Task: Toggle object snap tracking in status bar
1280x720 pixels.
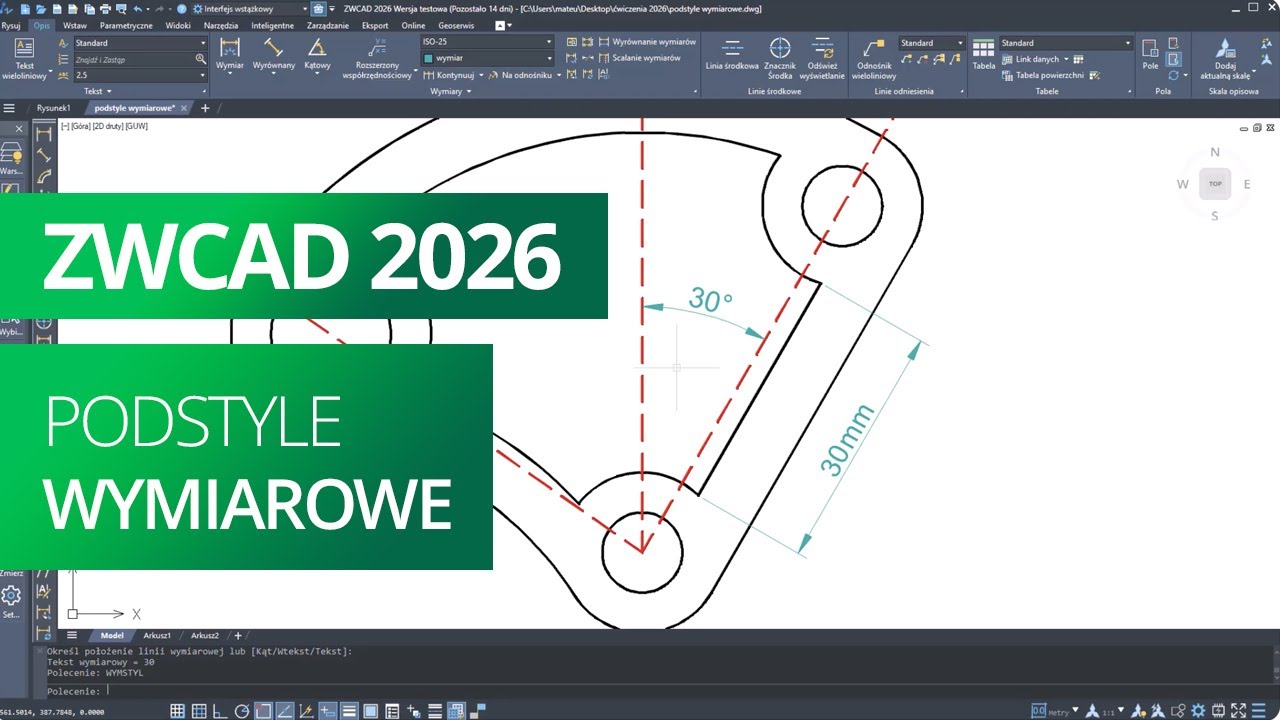Action: pos(284,711)
